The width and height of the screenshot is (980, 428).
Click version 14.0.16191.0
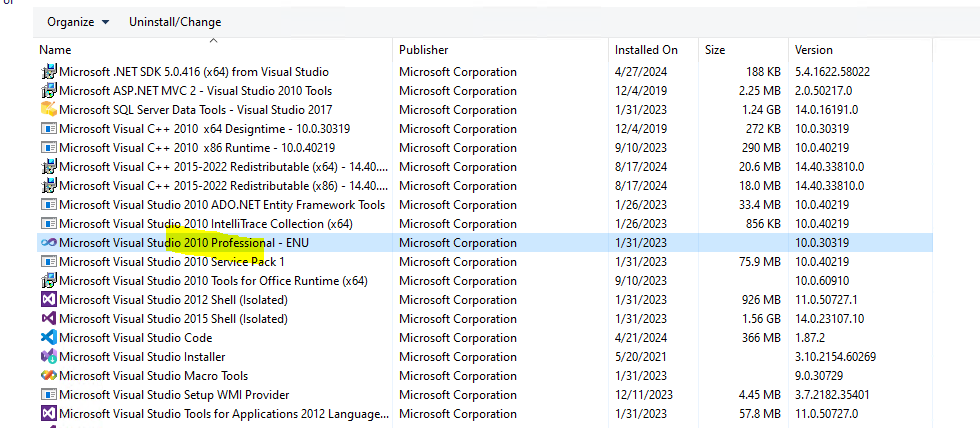826,110
